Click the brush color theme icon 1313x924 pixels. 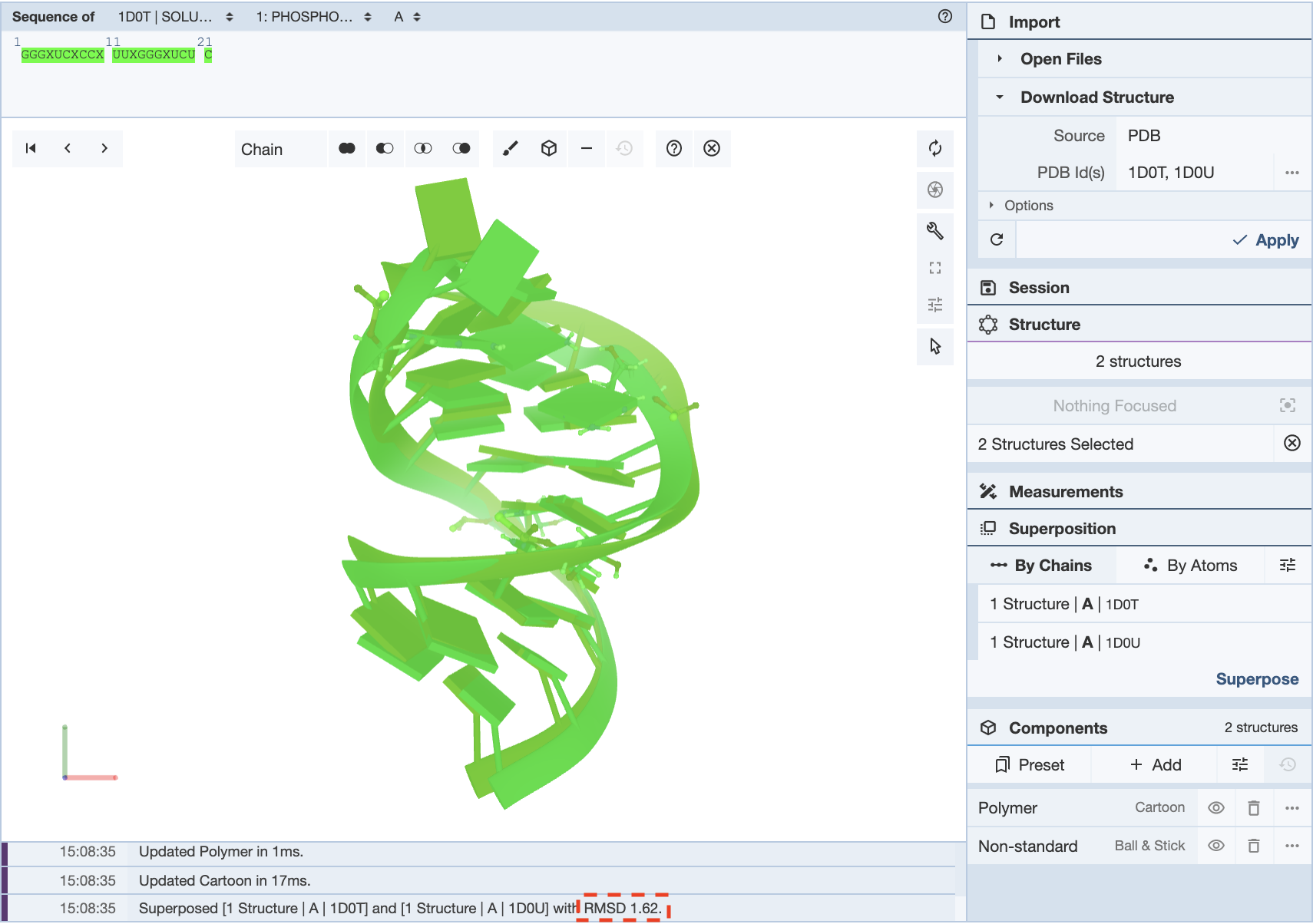tap(511, 149)
